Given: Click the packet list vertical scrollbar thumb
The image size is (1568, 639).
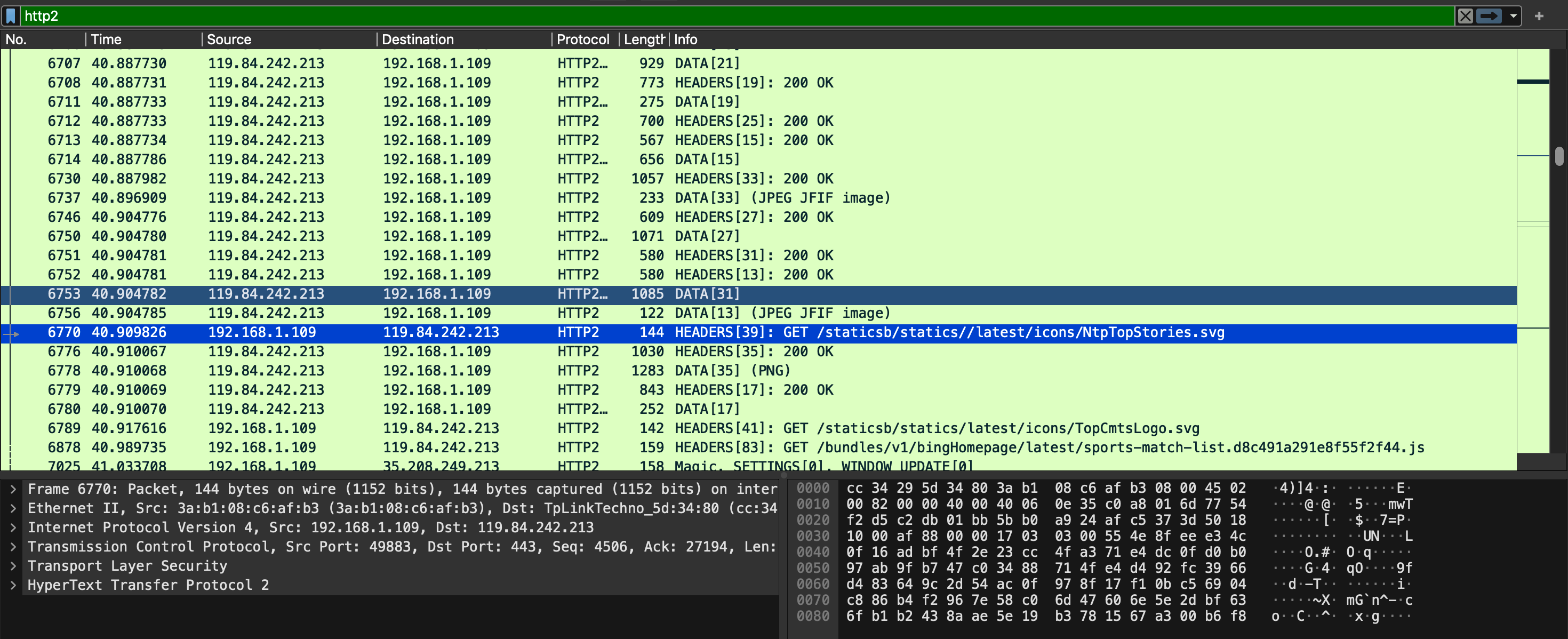Looking at the screenshot, I should pos(1559,156).
